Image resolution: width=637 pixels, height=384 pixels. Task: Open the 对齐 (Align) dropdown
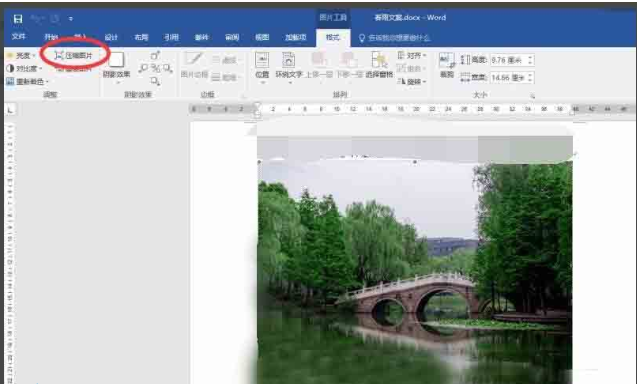pos(412,55)
